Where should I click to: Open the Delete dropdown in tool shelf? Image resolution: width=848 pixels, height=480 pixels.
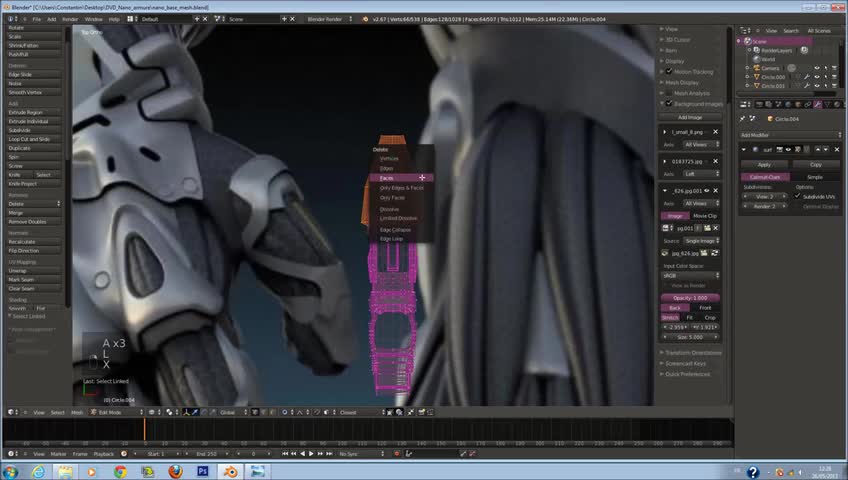click(x=34, y=204)
